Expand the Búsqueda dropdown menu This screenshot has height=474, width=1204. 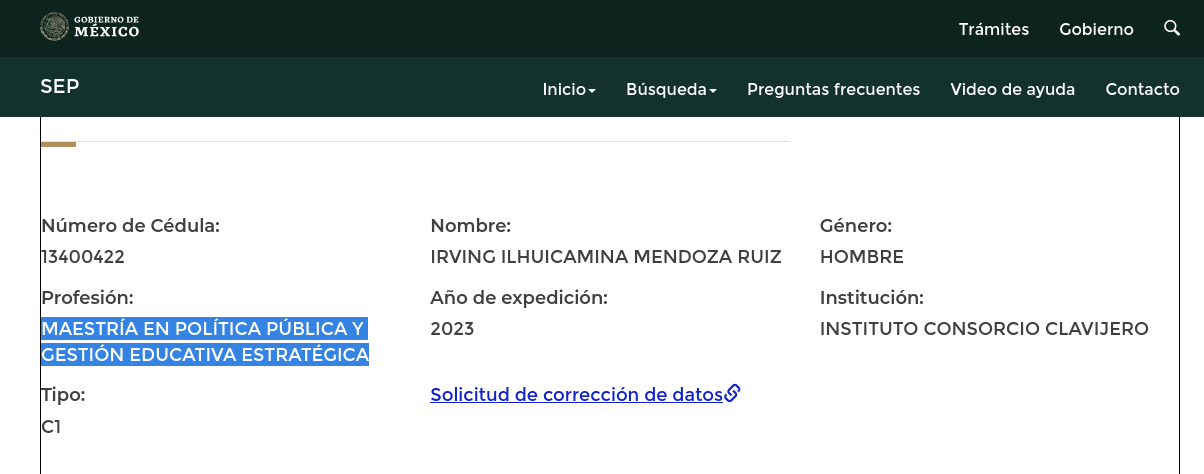coord(671,89)
